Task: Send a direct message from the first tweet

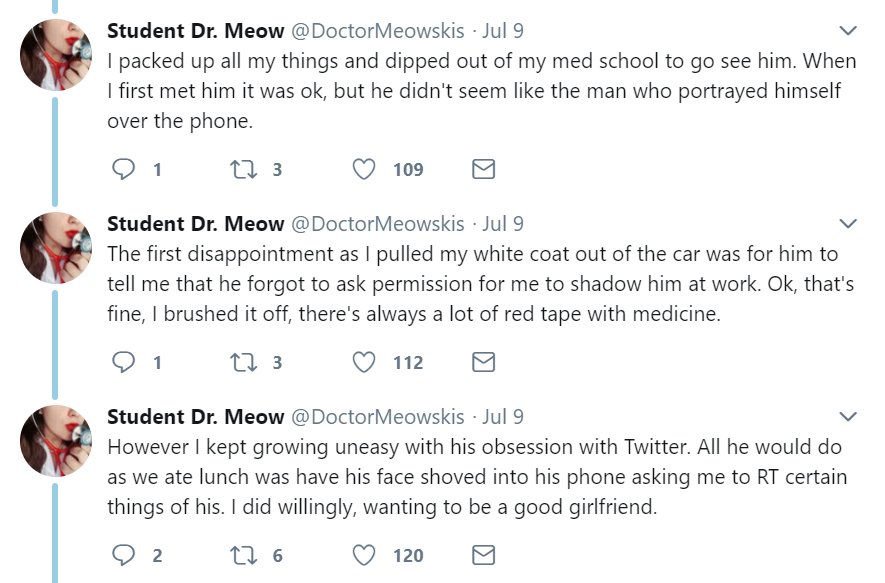Action: (482, 169)
